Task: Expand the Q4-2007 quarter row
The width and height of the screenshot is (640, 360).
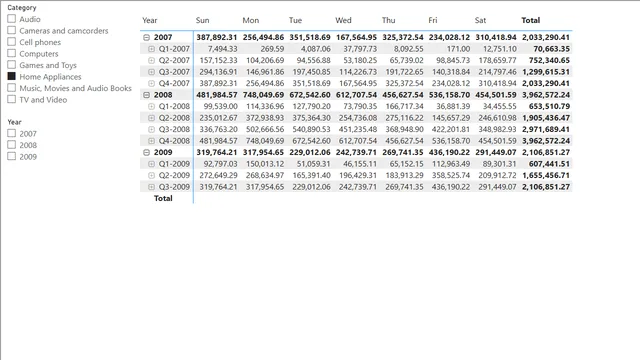Action: 151,83
